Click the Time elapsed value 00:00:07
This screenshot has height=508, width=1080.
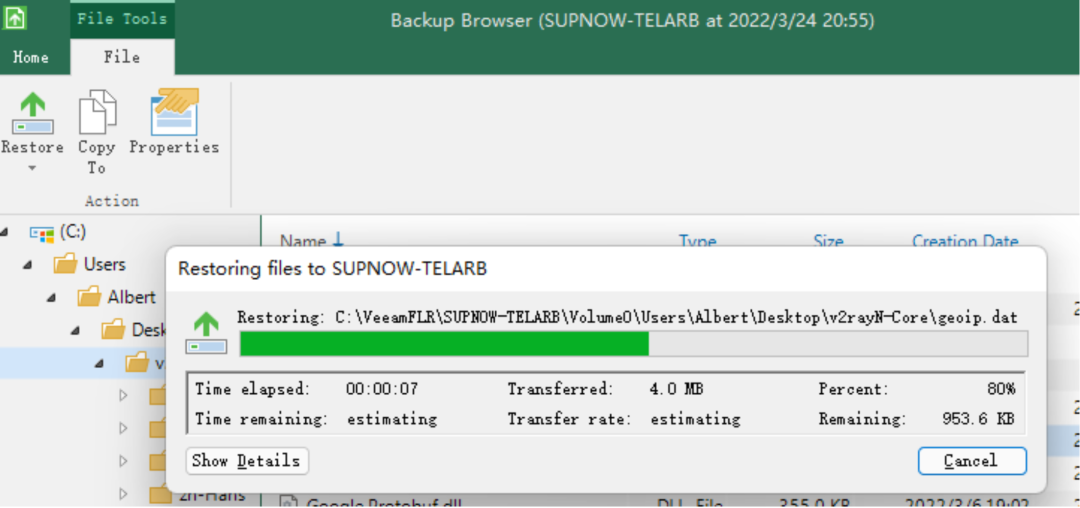382,389
